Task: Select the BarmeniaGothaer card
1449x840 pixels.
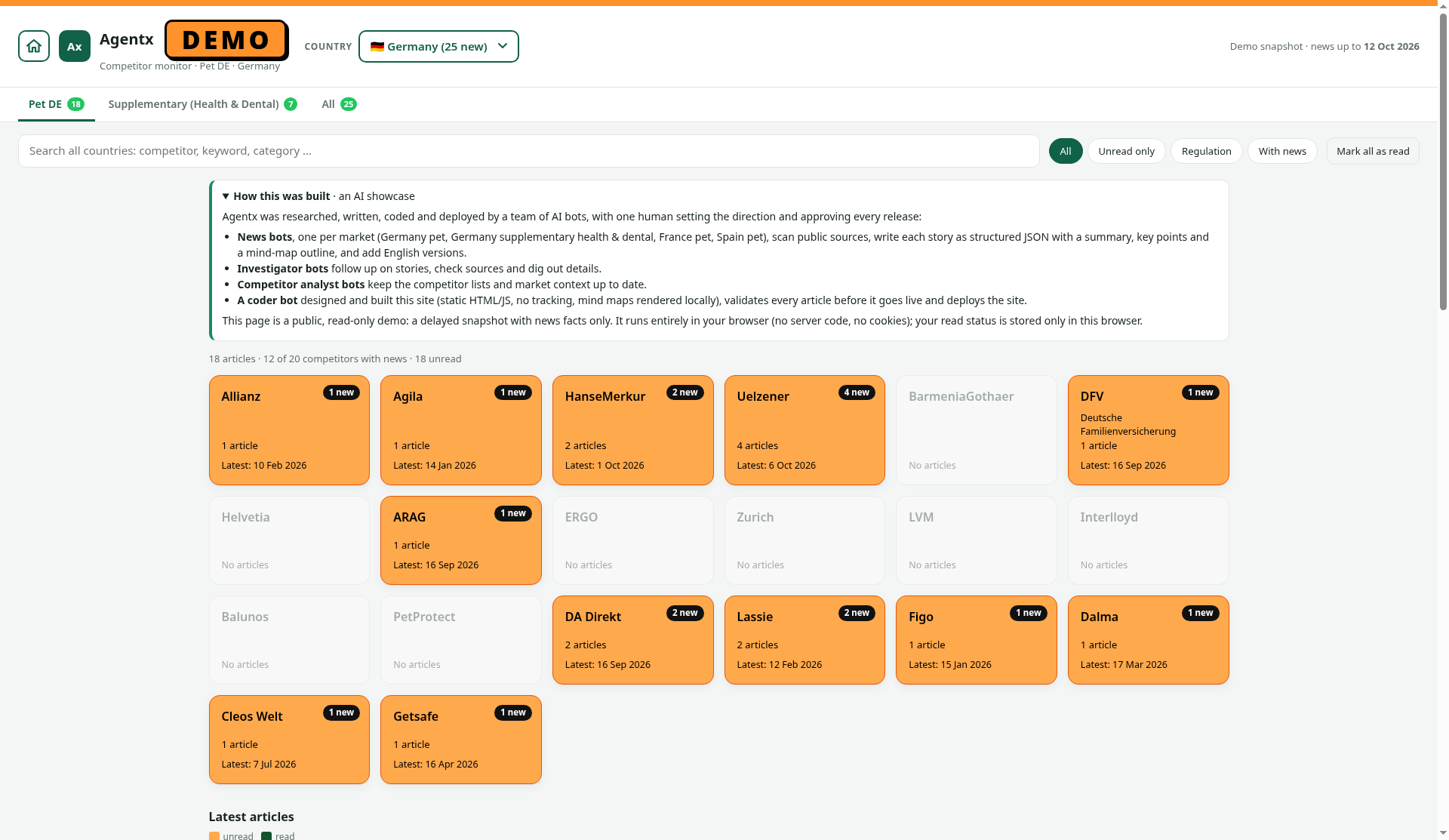Action: pos(977,430)
